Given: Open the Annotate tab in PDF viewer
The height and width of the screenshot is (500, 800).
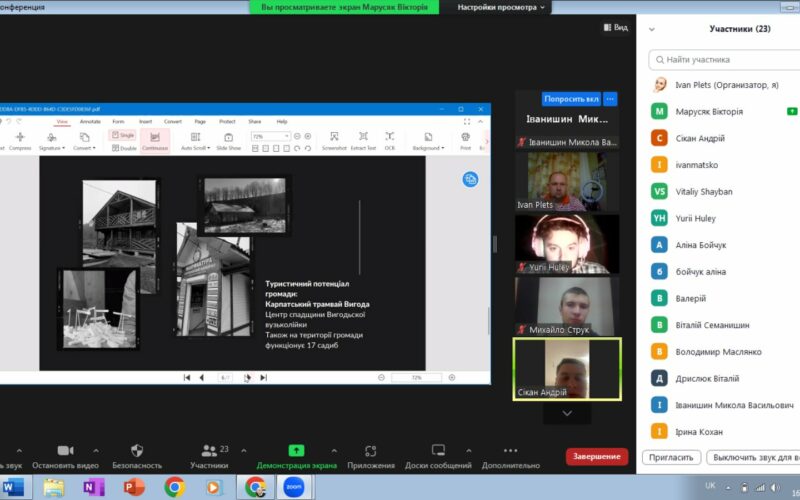Looking at the screenshot, I should click(90, 121).
